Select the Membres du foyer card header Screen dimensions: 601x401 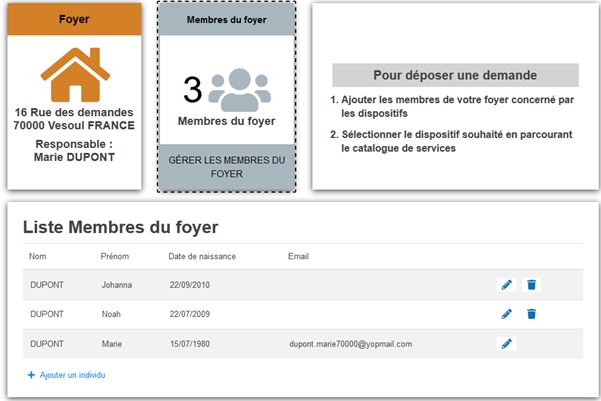[x=227, y=20]
